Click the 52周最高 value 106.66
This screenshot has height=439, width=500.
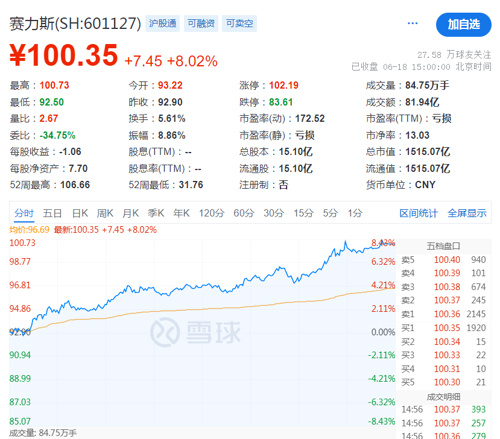75,185
